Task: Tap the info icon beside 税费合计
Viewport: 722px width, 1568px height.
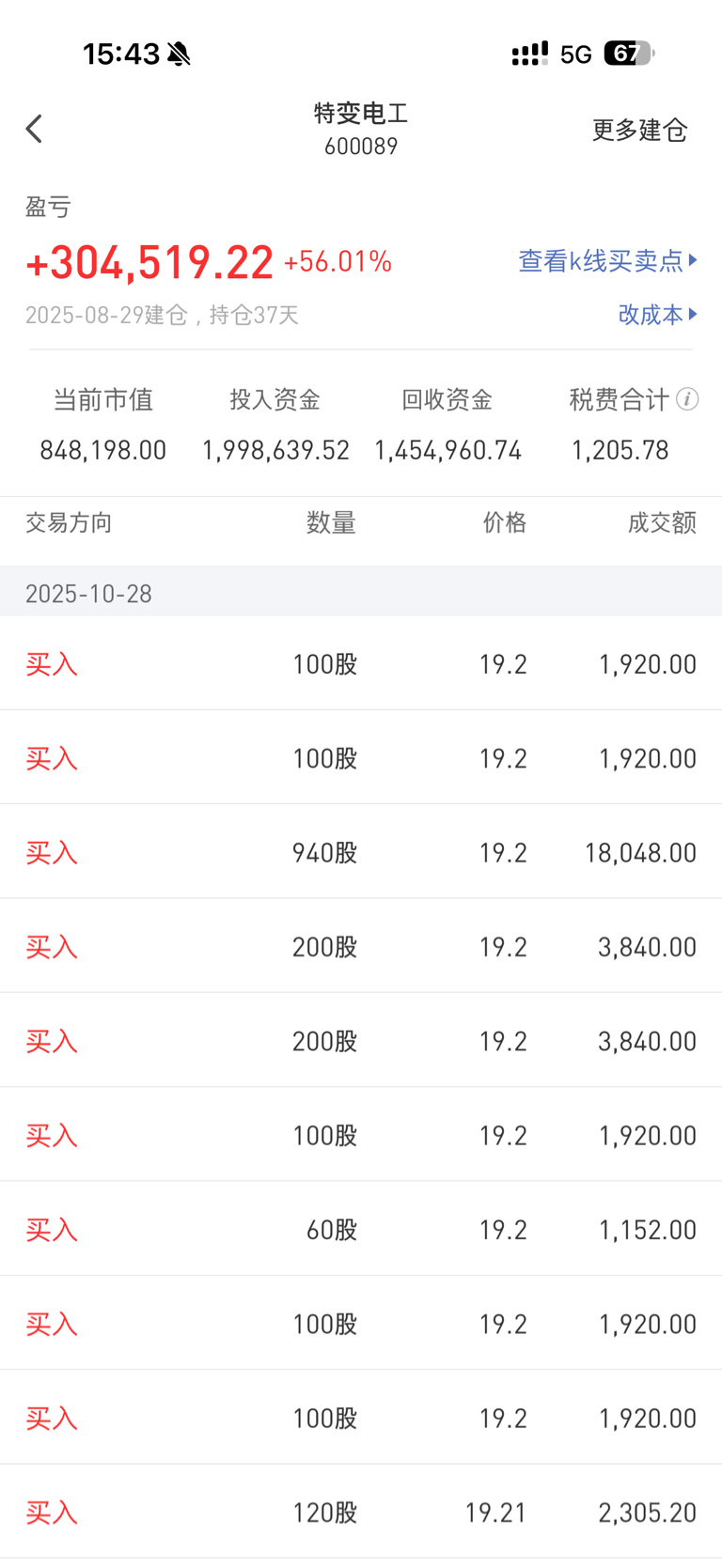Action: 687,399
